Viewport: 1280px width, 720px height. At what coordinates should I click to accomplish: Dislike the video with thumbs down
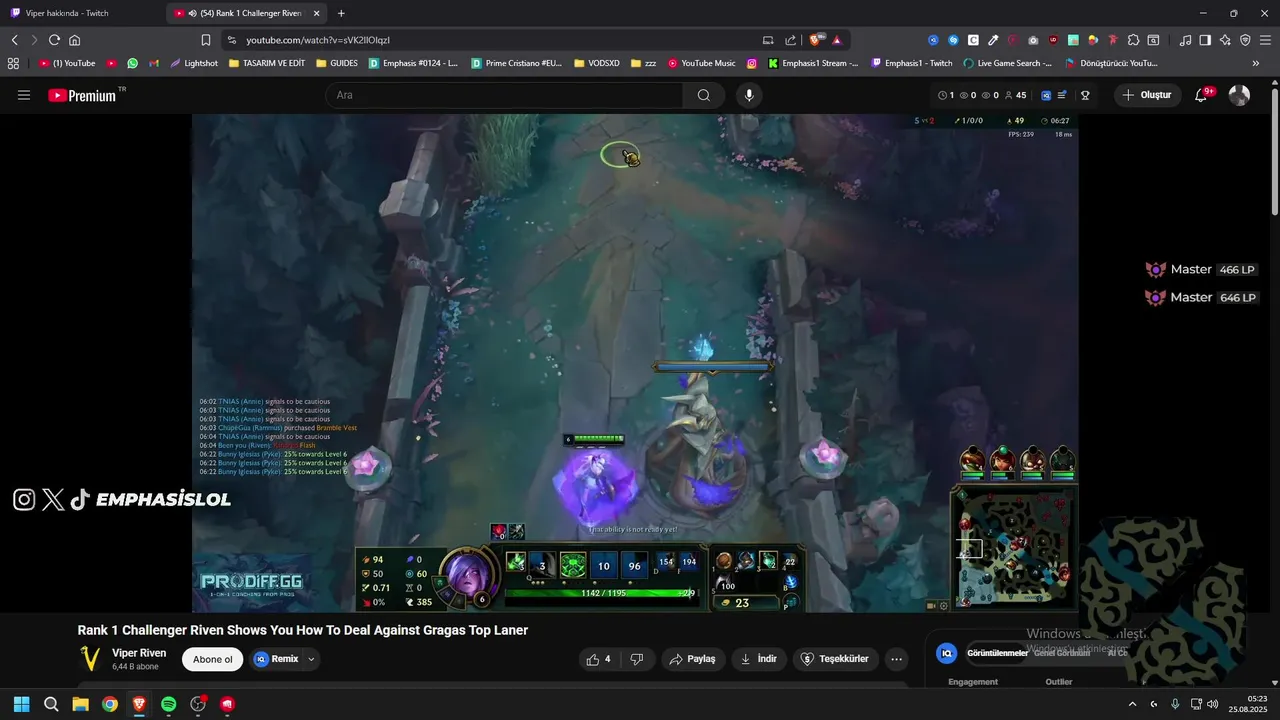click(x=637, y=659)
